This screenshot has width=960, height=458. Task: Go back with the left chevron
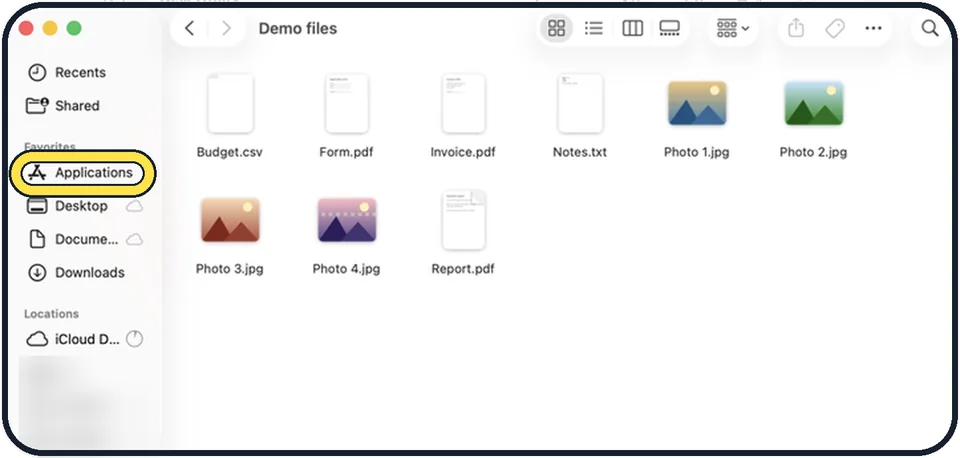tap(190, 28)
